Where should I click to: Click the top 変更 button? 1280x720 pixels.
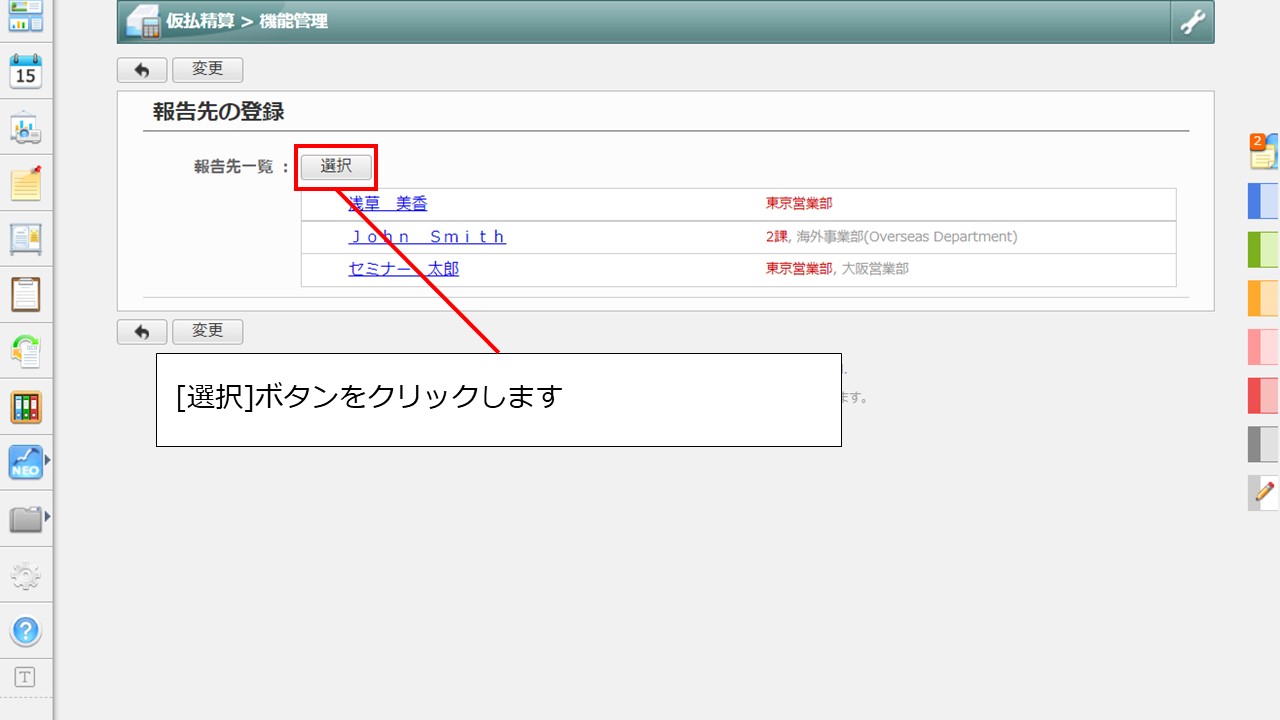(207, 70)
